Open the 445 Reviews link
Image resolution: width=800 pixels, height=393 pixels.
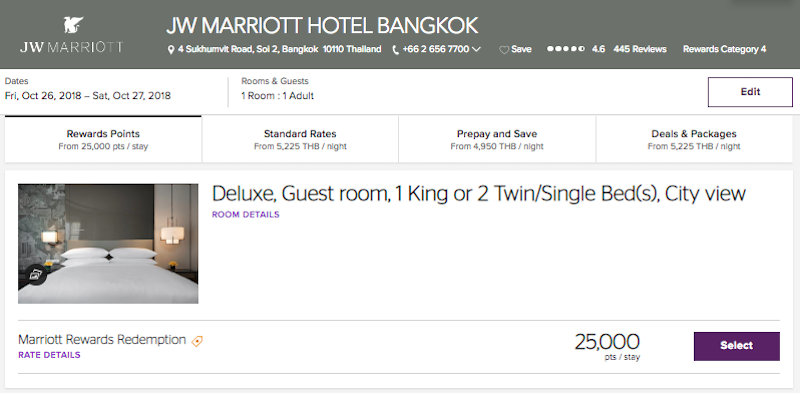640,50
